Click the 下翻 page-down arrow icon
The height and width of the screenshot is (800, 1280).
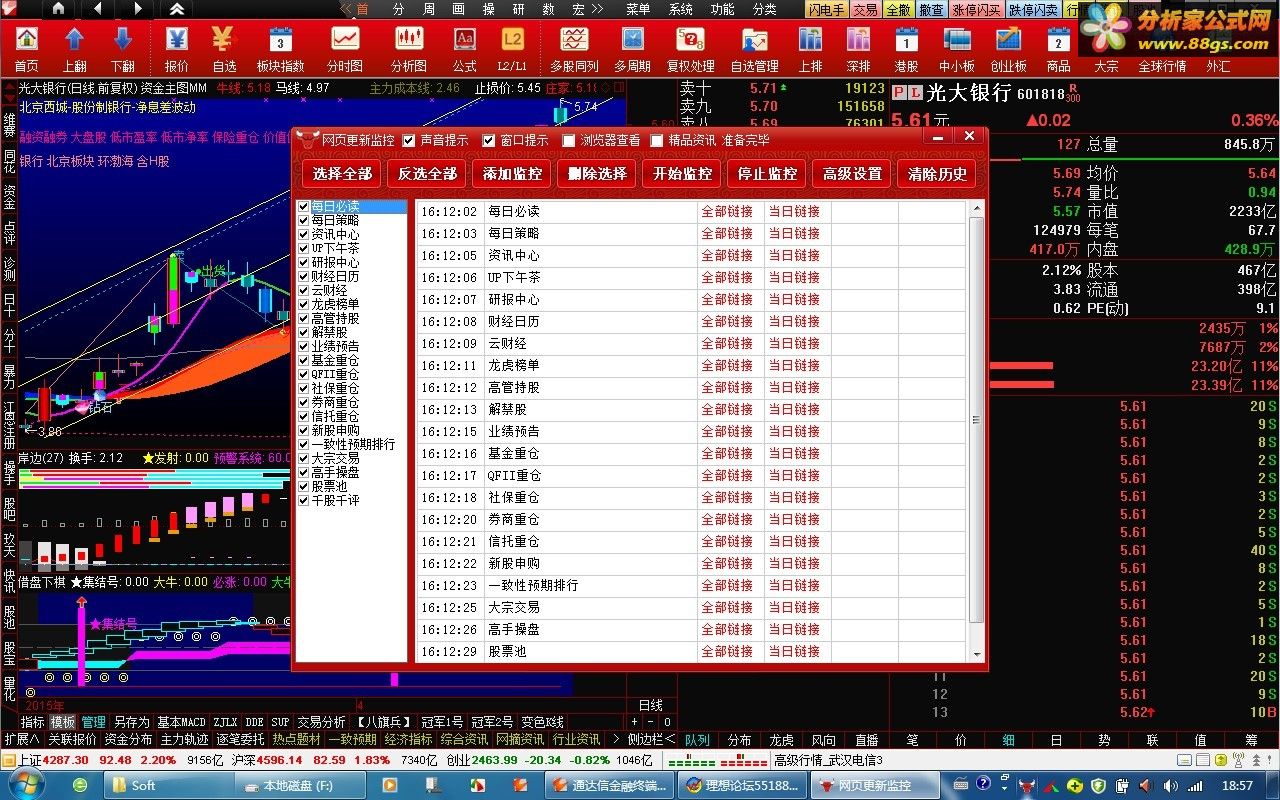tap(123, 40)
